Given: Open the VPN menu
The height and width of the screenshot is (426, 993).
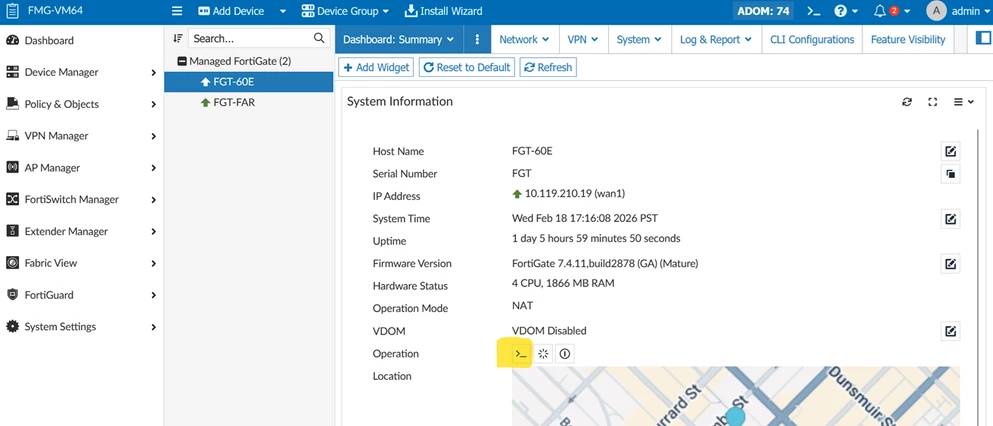Looking at the screenshot, I should click(x=583, y=39).
